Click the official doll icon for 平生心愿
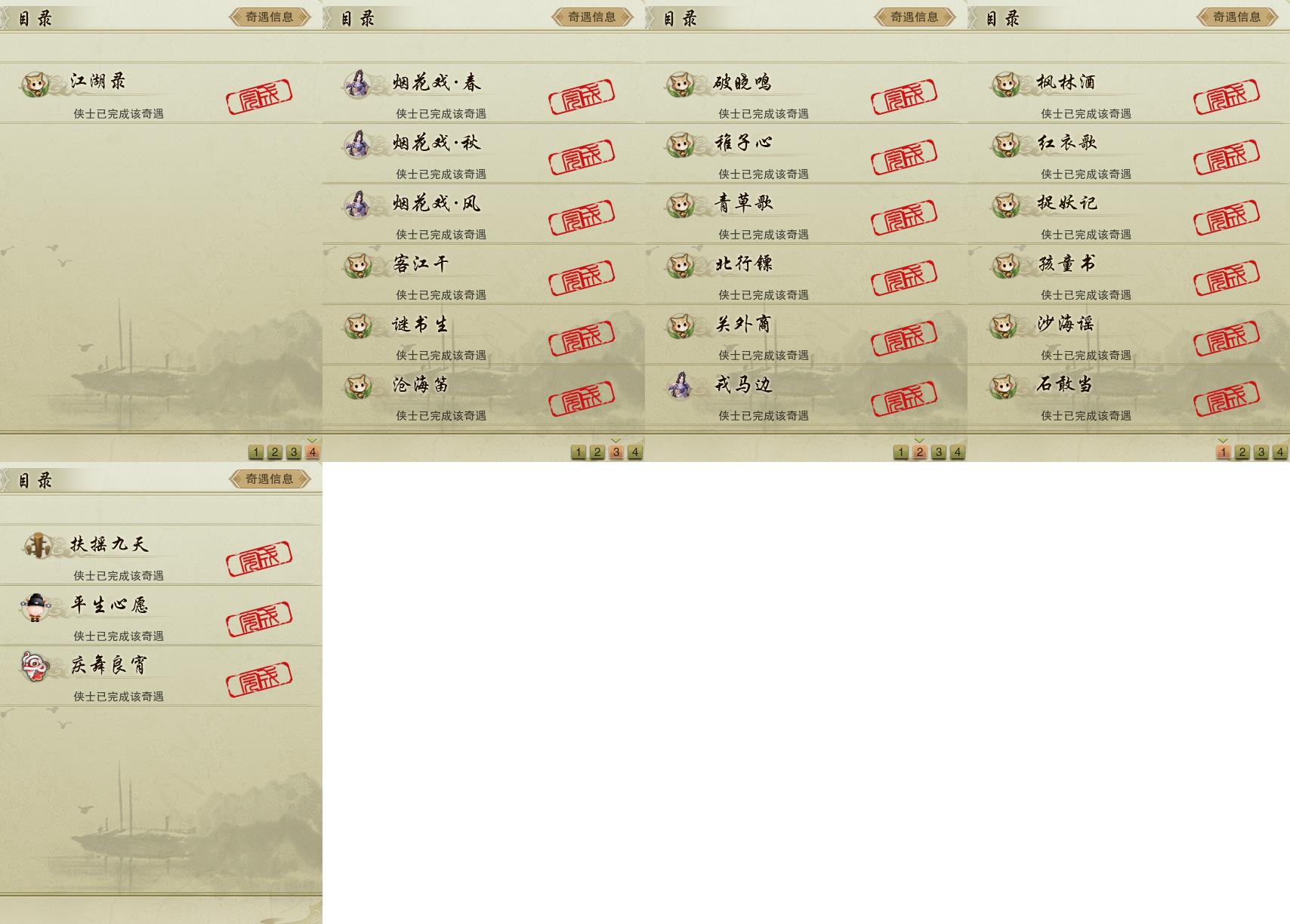The height and width of the screenshot is (924, 1290). pos(35,607)
